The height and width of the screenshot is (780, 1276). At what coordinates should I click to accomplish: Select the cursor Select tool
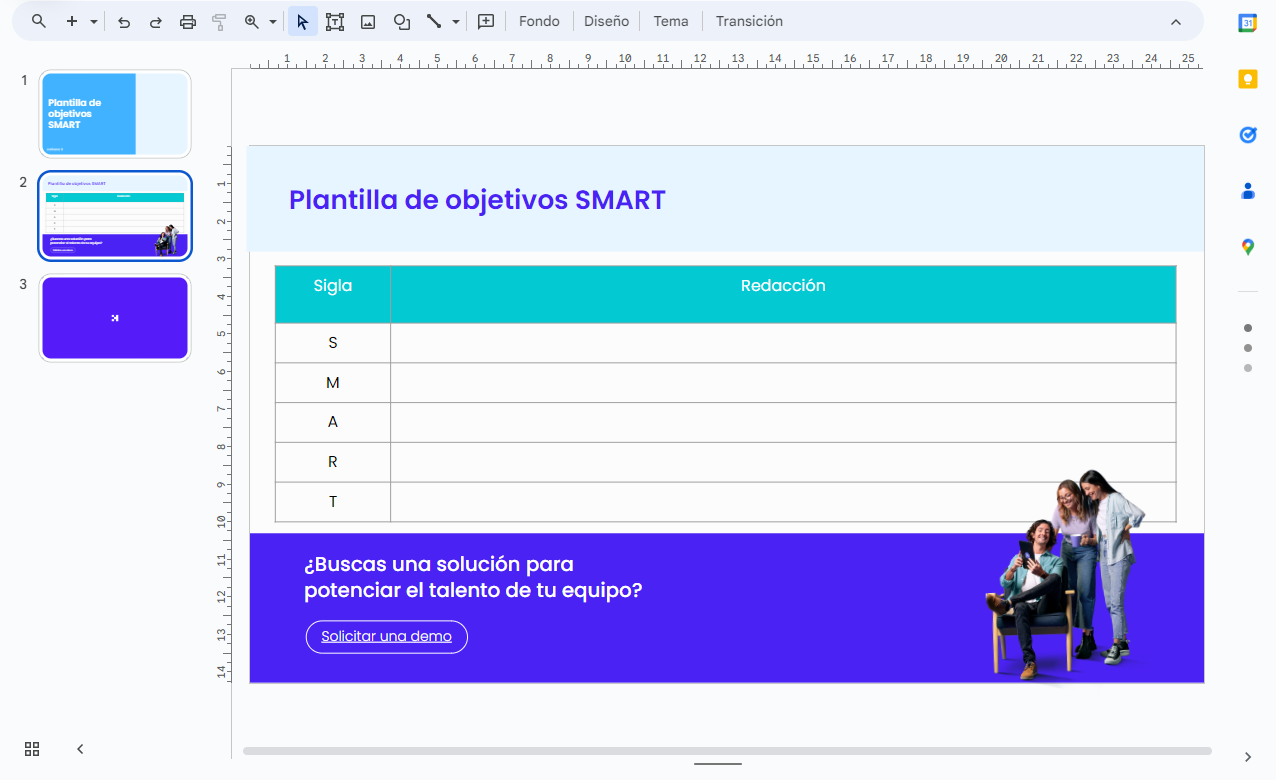pos(302,20)
